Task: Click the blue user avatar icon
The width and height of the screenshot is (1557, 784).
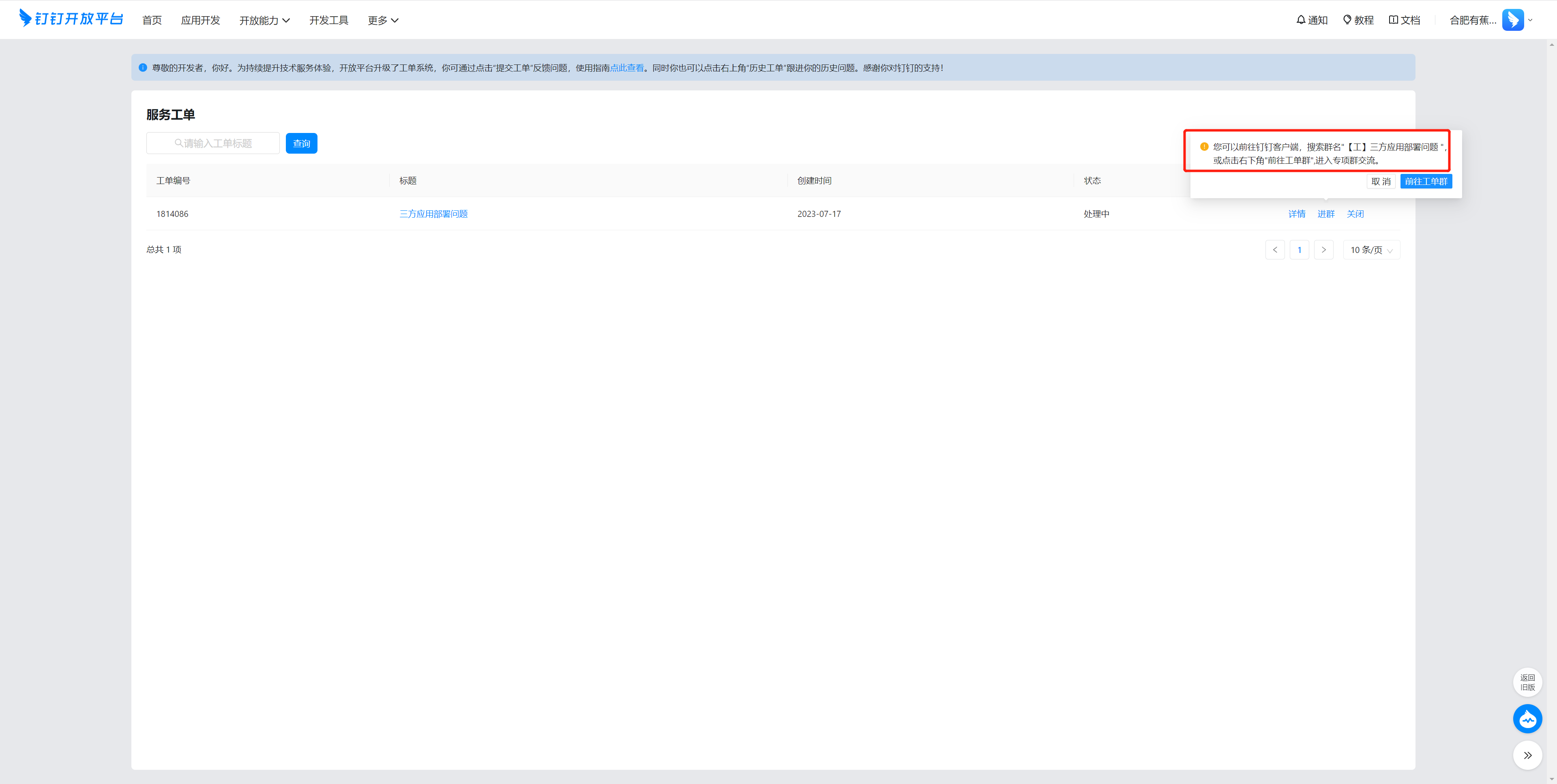Action: point(1513,20)
